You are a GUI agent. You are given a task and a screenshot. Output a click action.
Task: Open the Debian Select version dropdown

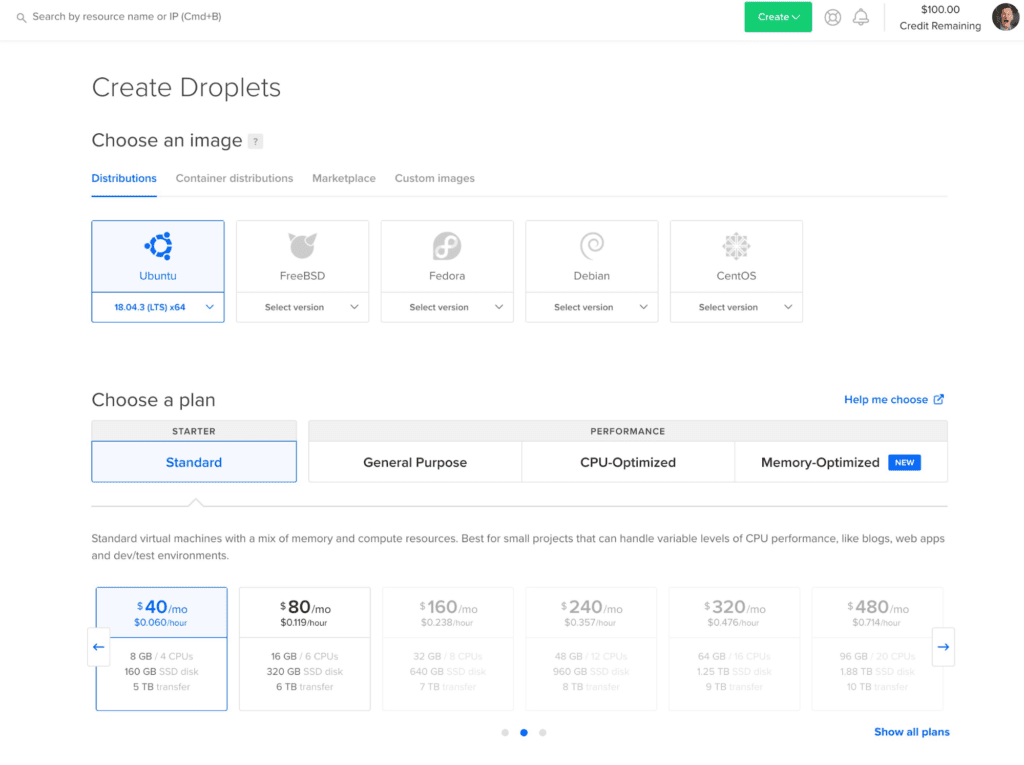point(592,307)
